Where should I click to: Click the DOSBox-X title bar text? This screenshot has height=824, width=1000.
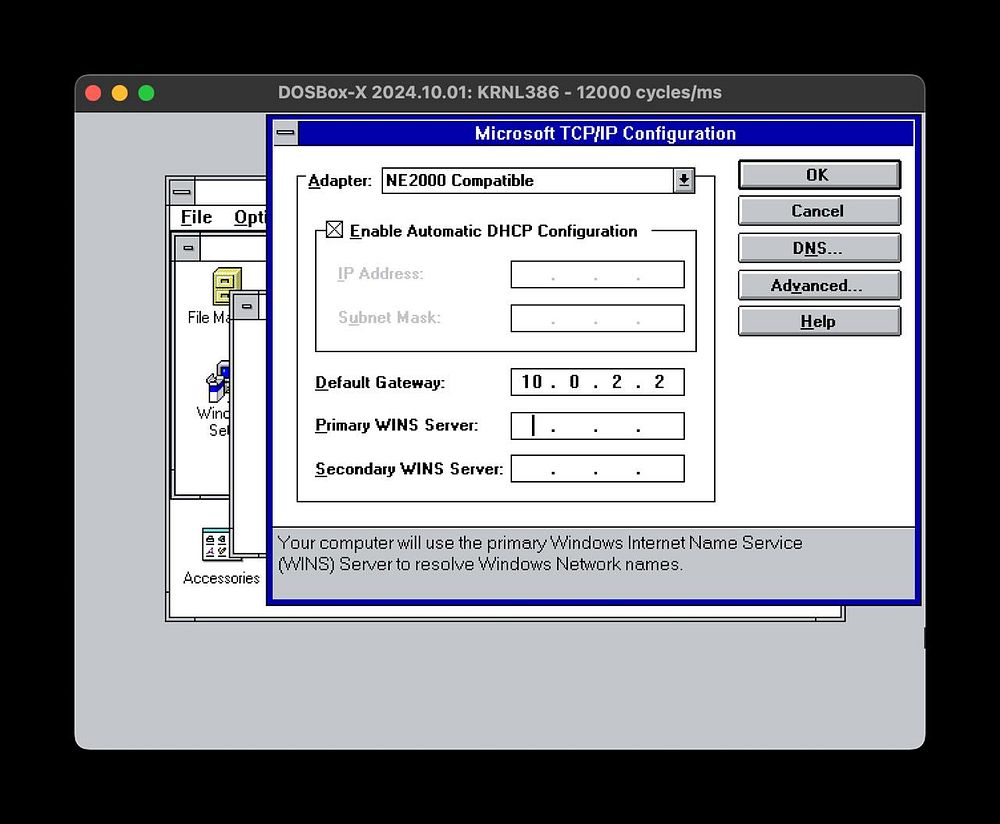500,92
